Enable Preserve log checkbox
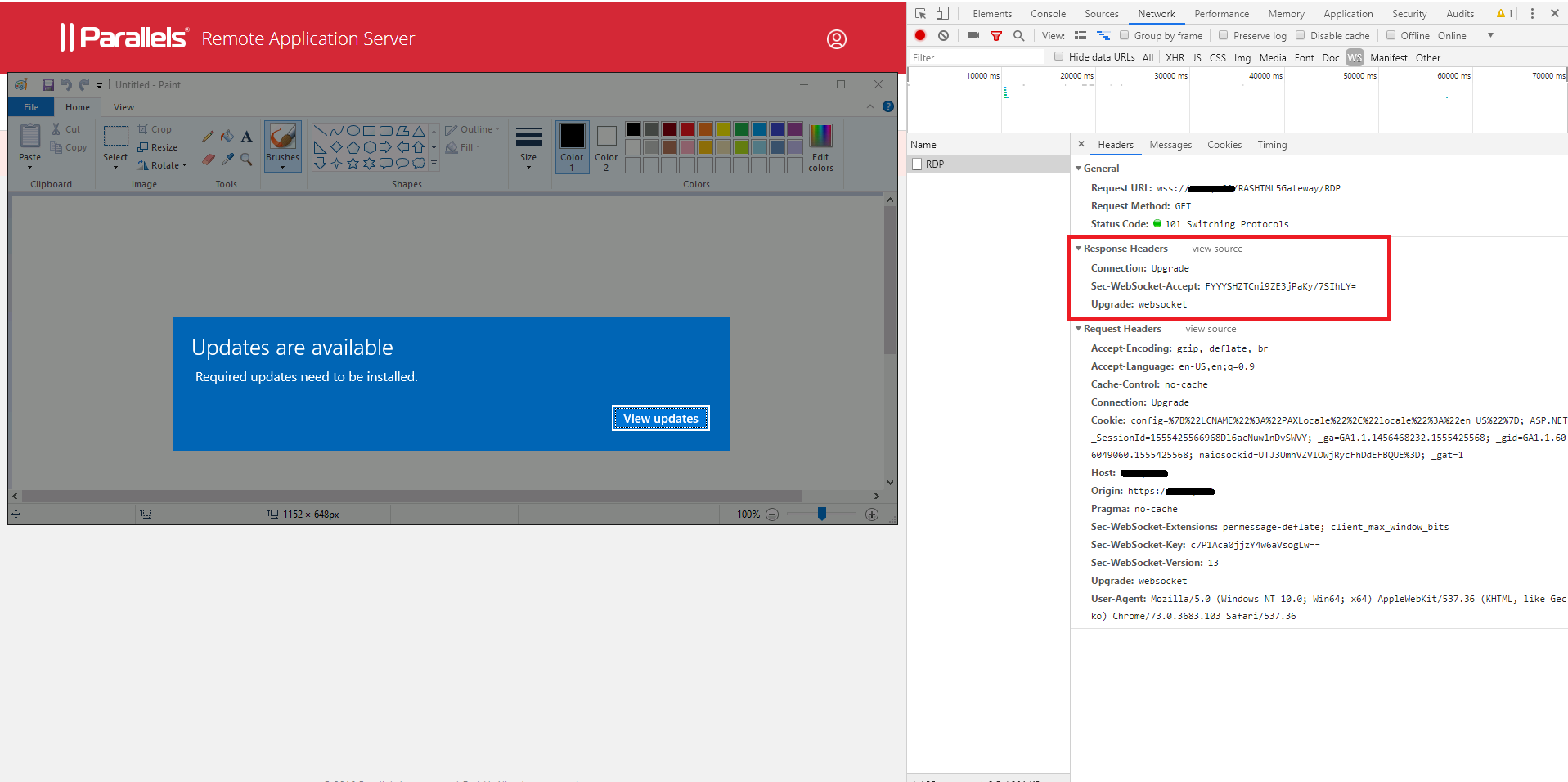Viewport: 1568px width, 782px height. 1224,35
